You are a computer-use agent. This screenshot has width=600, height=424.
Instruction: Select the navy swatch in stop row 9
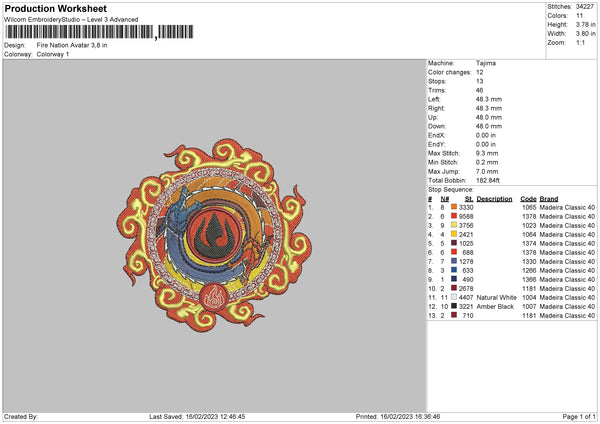(454, 279)
